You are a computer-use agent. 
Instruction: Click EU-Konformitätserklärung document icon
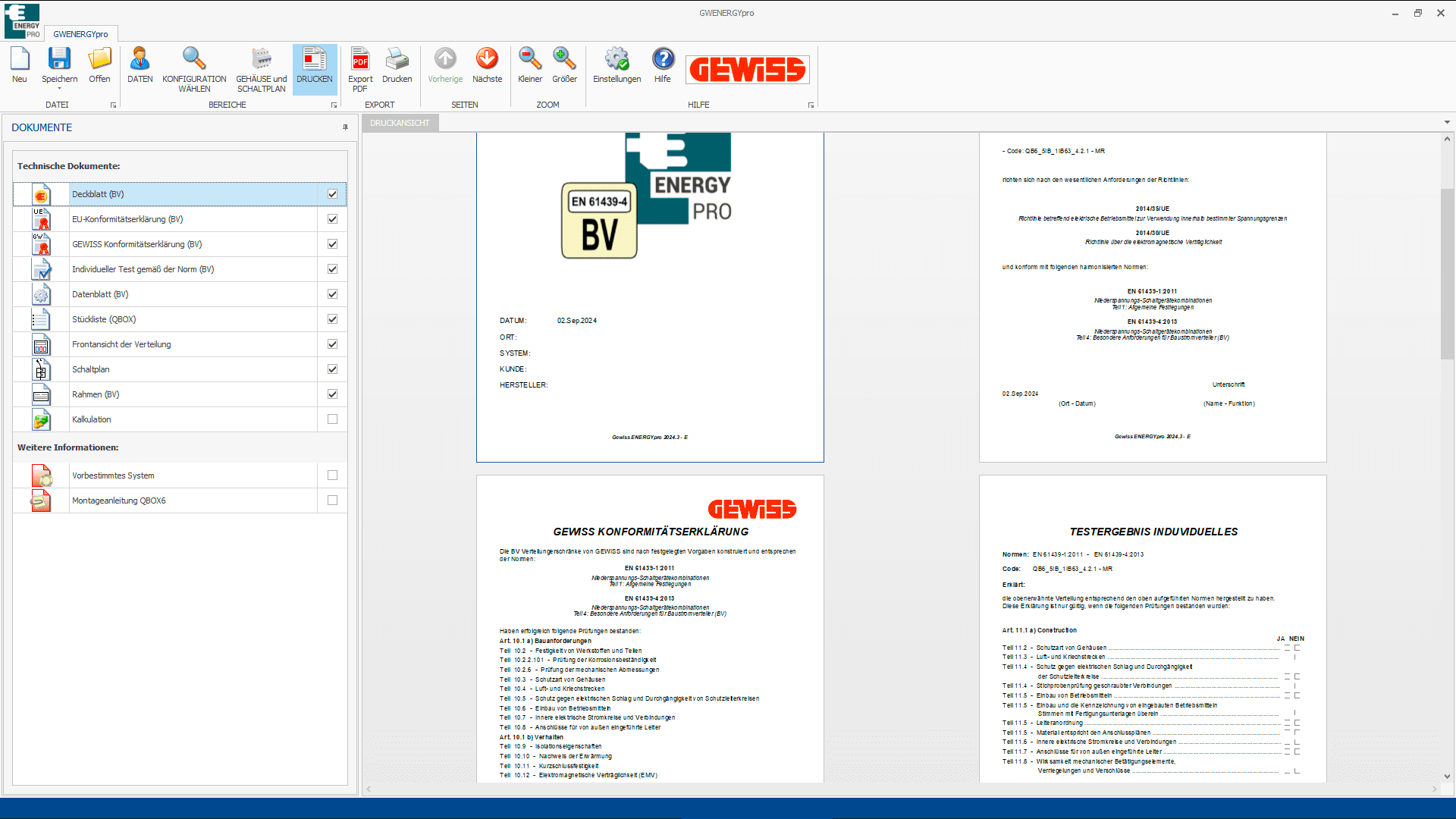click(x=41, y=219)
